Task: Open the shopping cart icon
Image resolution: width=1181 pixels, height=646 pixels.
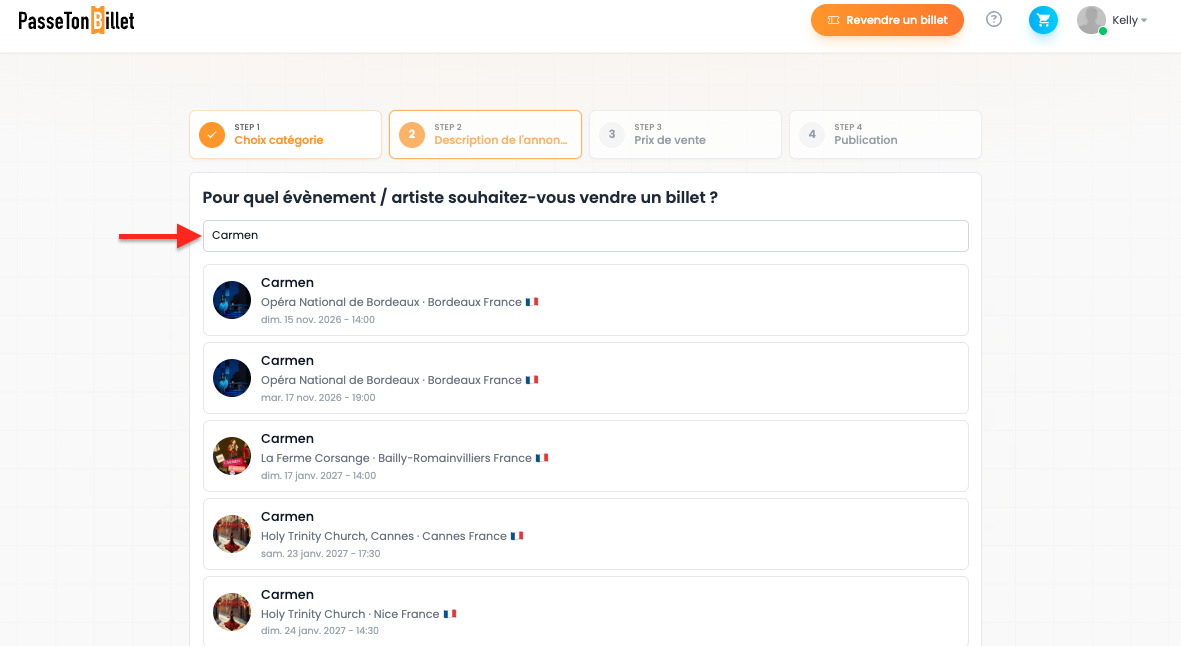Action: (1043, 20)
